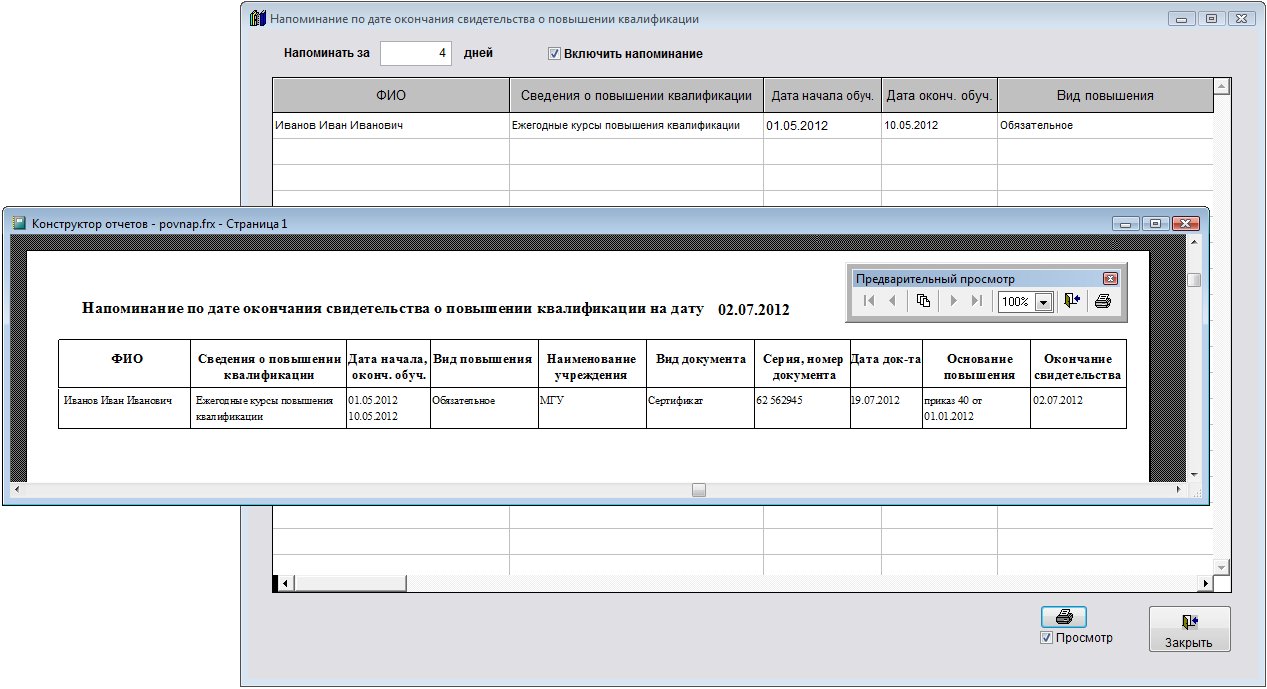This screenshot has height=689, width=1267.
Task: Go to first page in preview toolbar
Action: click(x=870, y=301)
